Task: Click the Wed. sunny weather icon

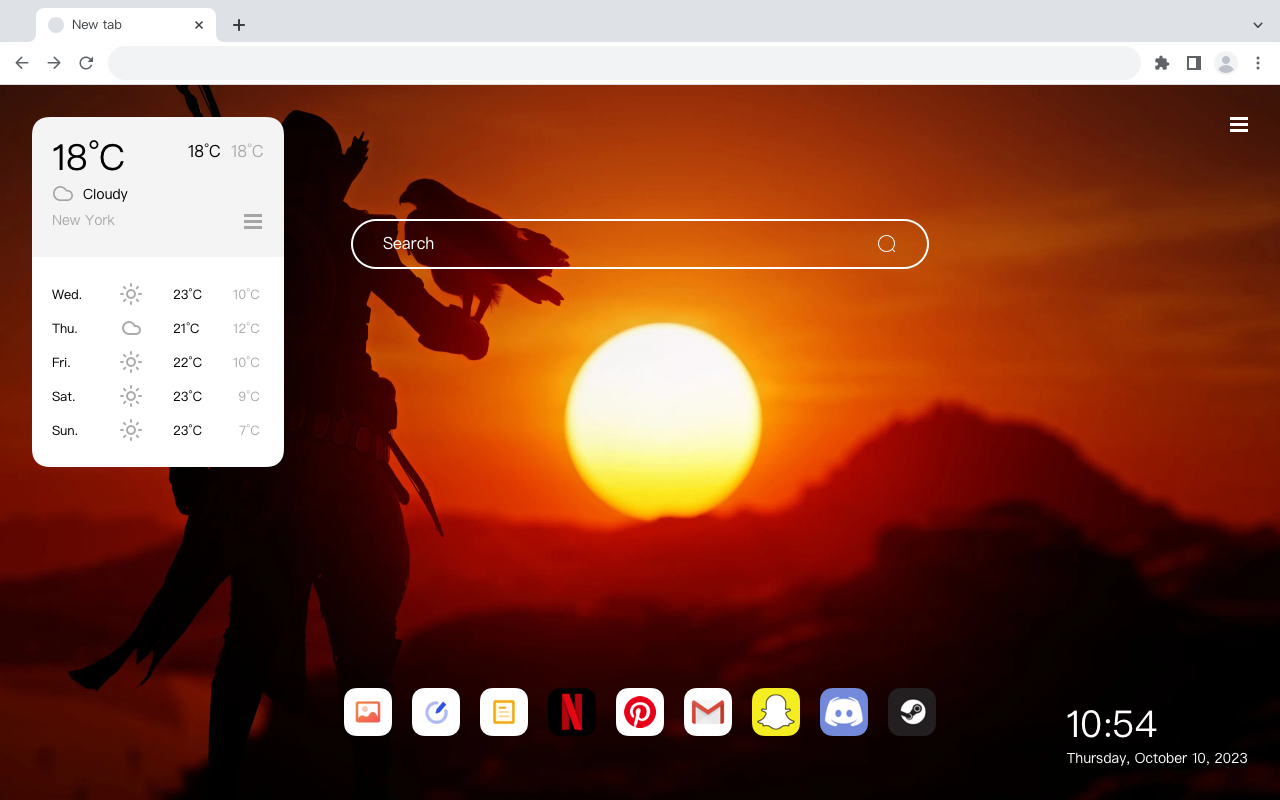Action: click(131, 294)
